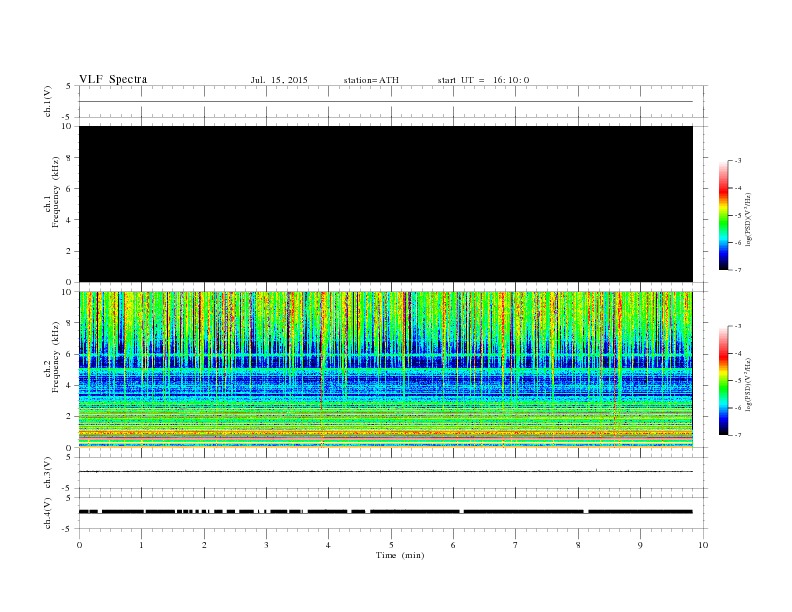Image resolution: width=792 pixels, height=612 pixels.
Task: Click the ch.2 "Frequency (kHz)" axis label
Action: (55, 357)
